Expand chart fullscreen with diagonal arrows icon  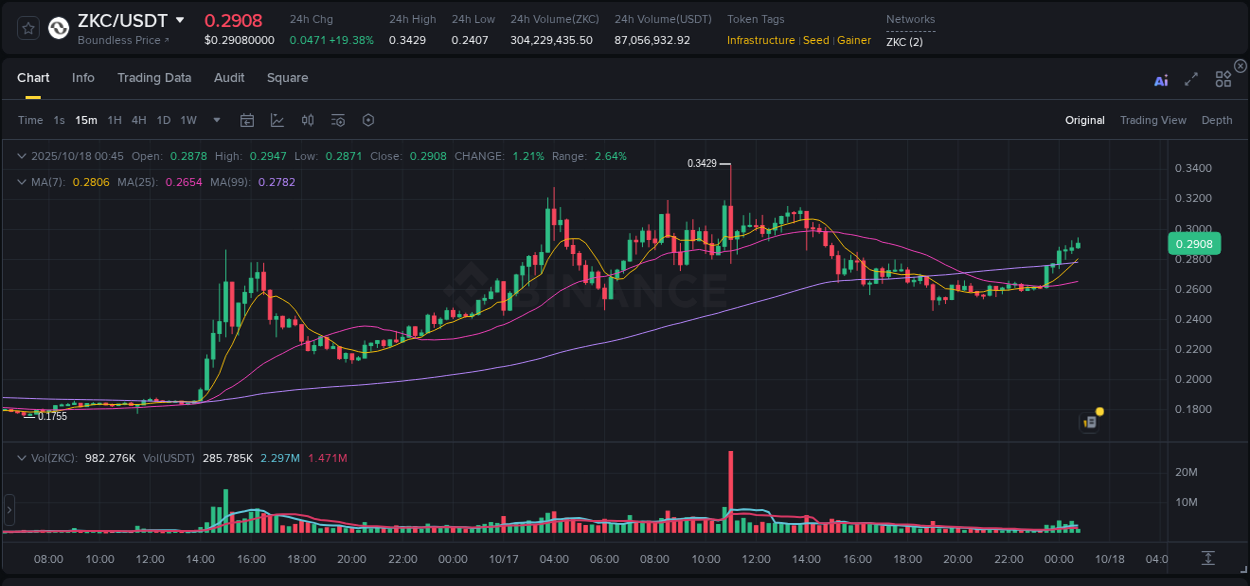coord(1191,79)
